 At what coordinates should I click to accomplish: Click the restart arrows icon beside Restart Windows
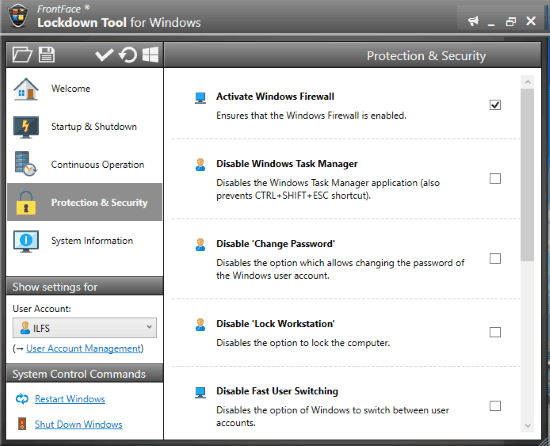pyautogui.click(x=22, y=399)
